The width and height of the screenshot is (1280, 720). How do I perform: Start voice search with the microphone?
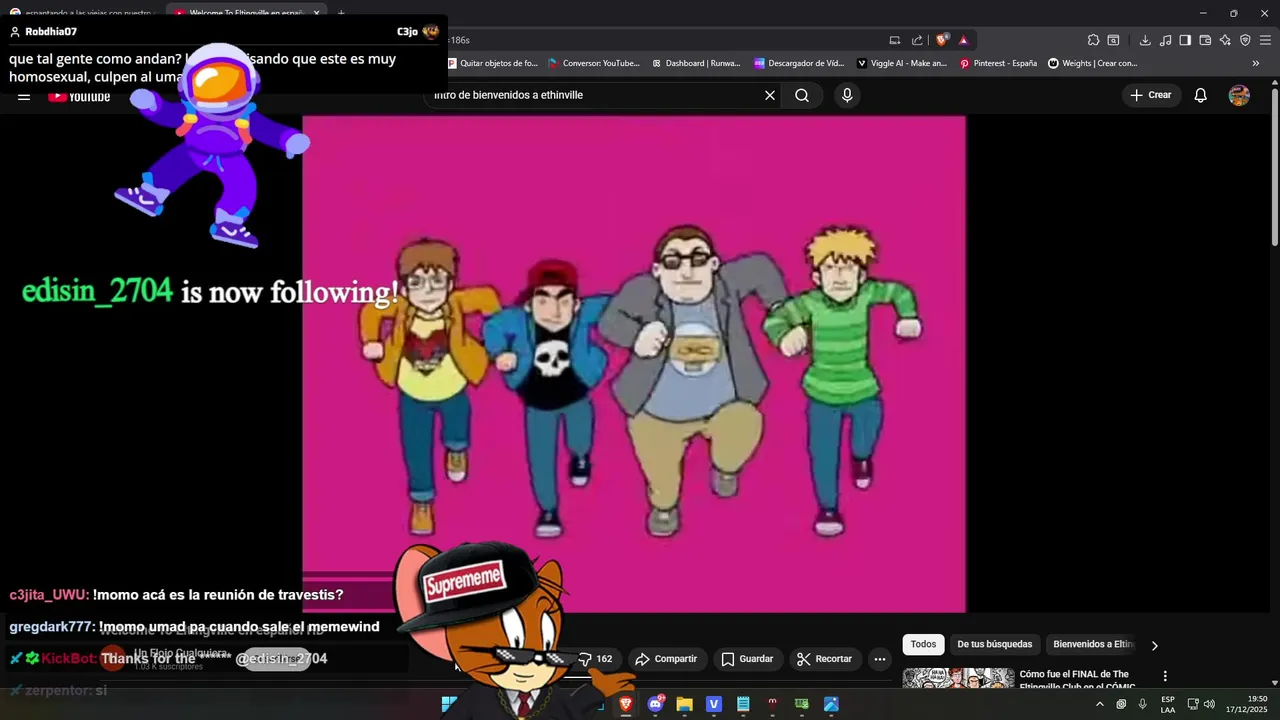(847, 95)
